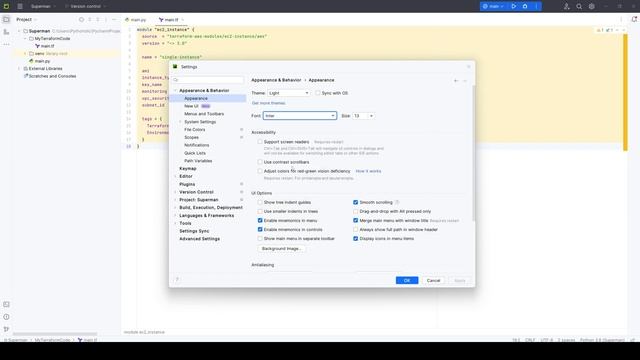Open run toolbar more actions ellipsis
Image resolution: width=640 pixels, height=360 pixels.
click(536, 6)
